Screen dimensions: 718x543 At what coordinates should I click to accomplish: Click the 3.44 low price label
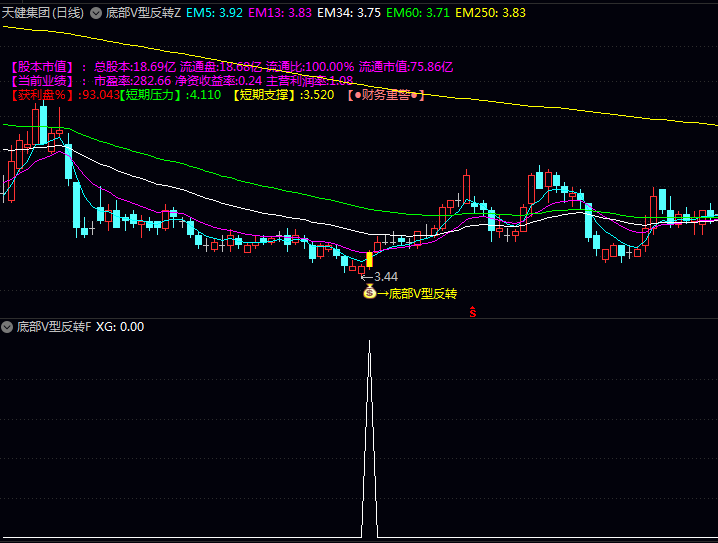point(386,277)
